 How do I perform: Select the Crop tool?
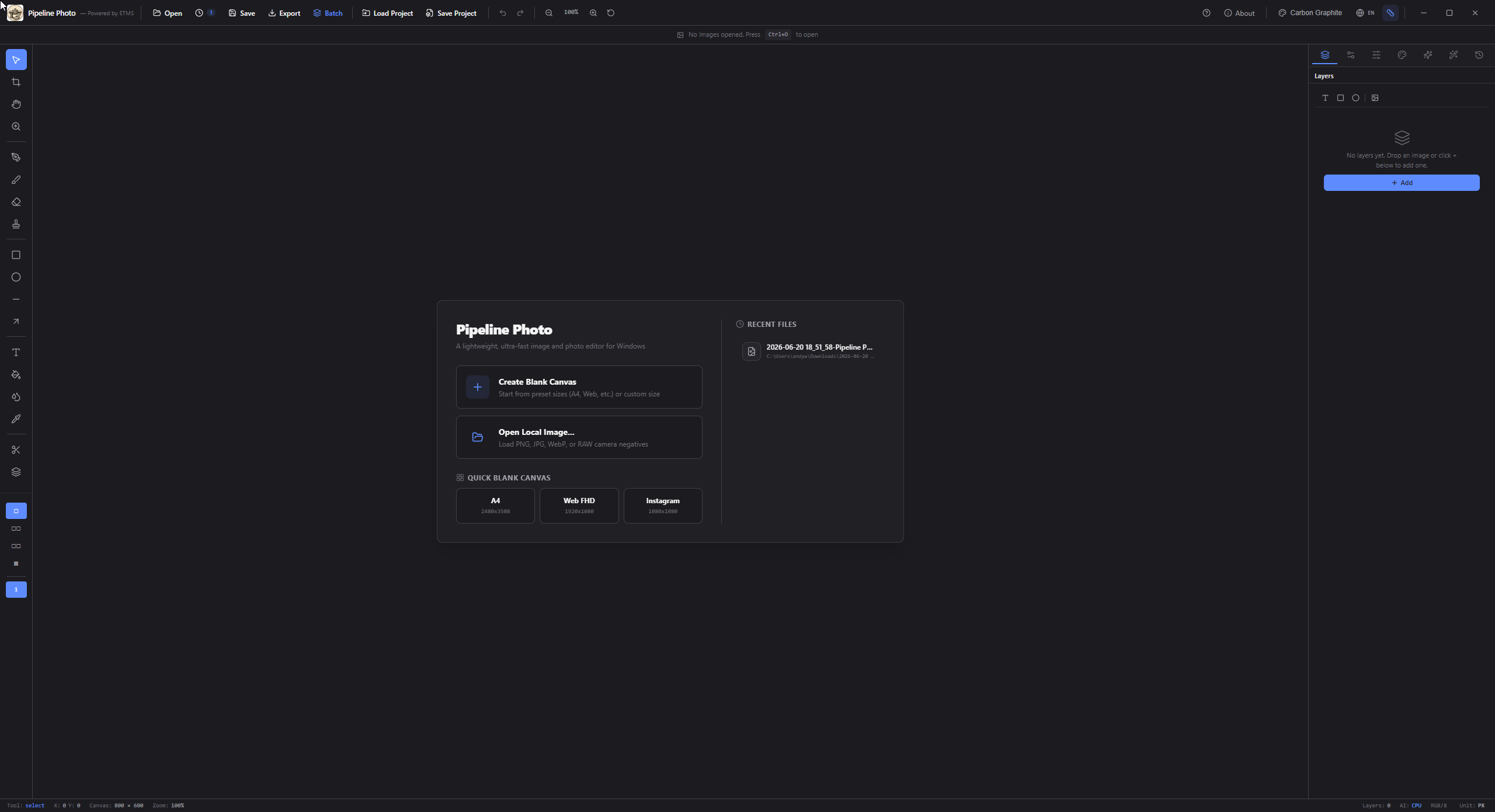pyautogui.click(x=16, y=82)
